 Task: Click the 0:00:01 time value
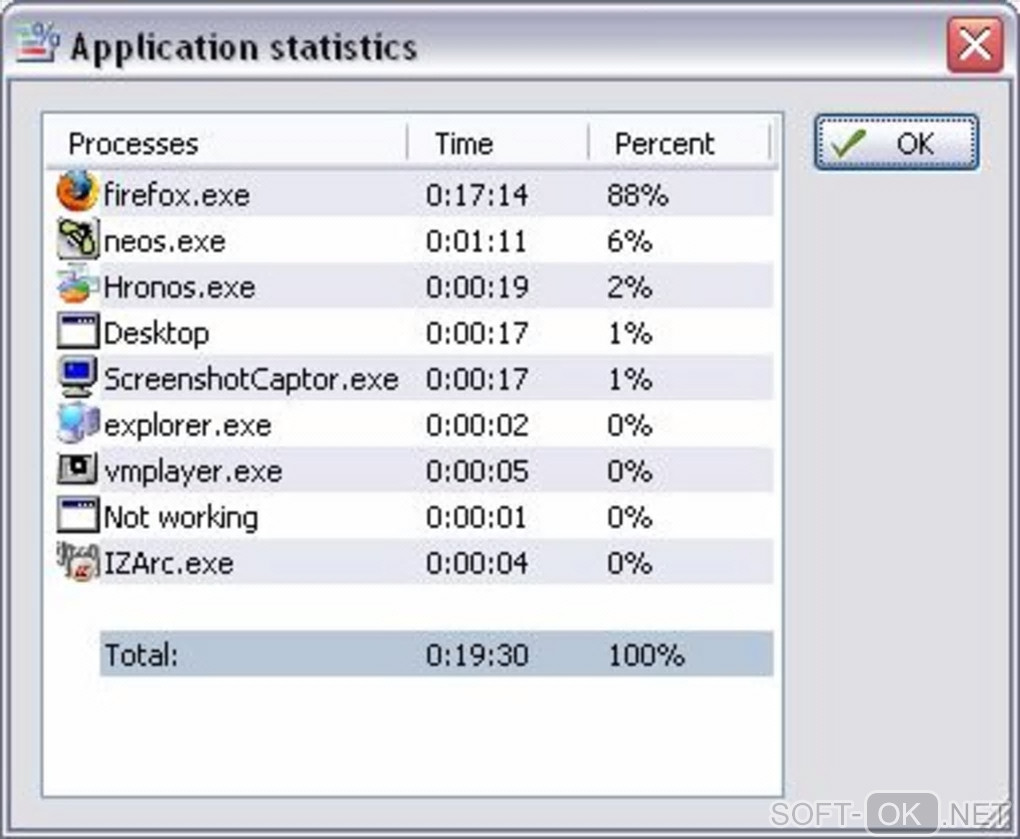476,518
